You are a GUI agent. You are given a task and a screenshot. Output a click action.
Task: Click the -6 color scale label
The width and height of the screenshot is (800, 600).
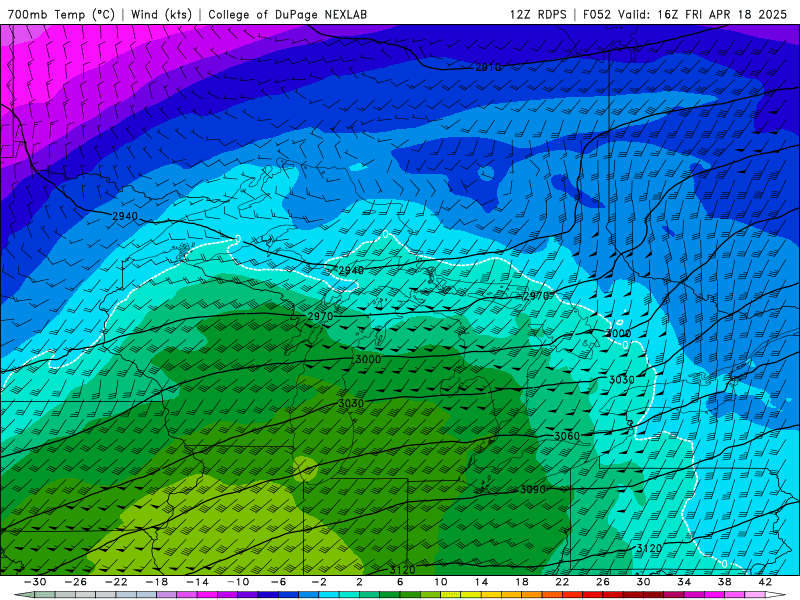[278, 582]
